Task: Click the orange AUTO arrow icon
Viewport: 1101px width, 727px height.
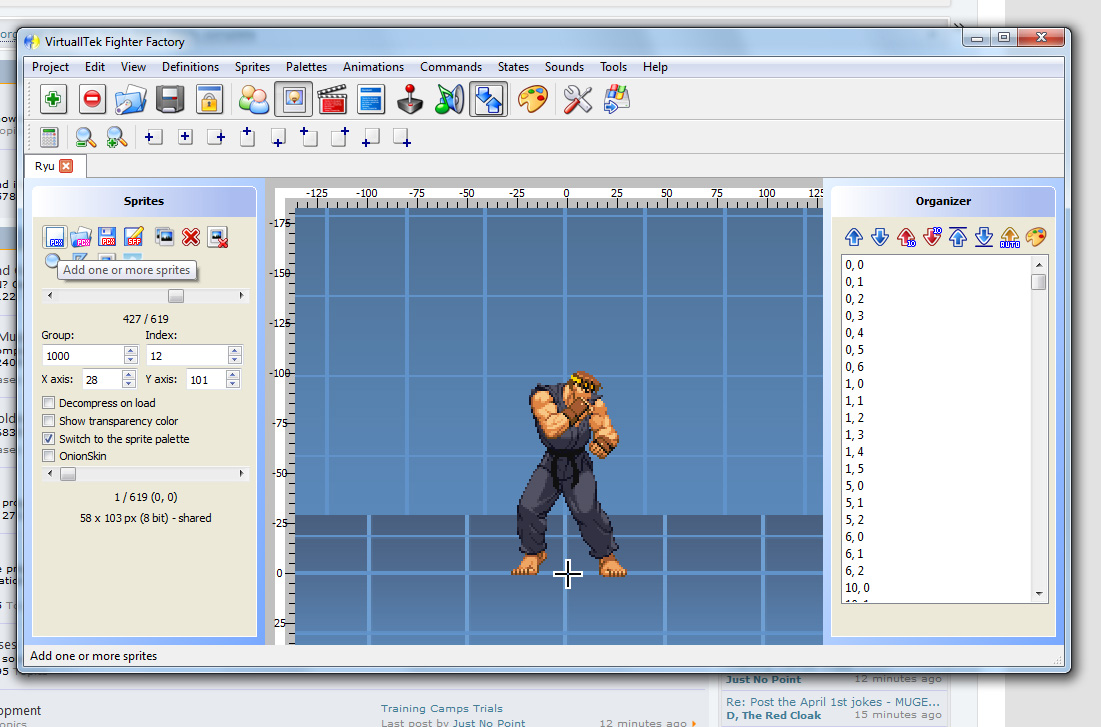Action: [1010, 237]
